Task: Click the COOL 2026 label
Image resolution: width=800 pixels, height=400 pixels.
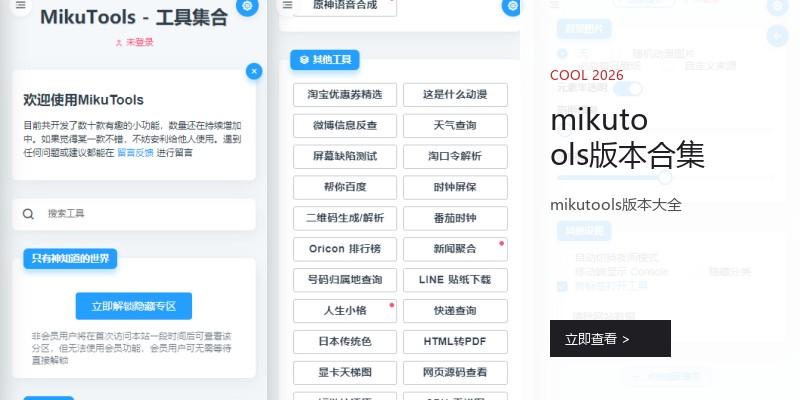Action: (587, 76)
